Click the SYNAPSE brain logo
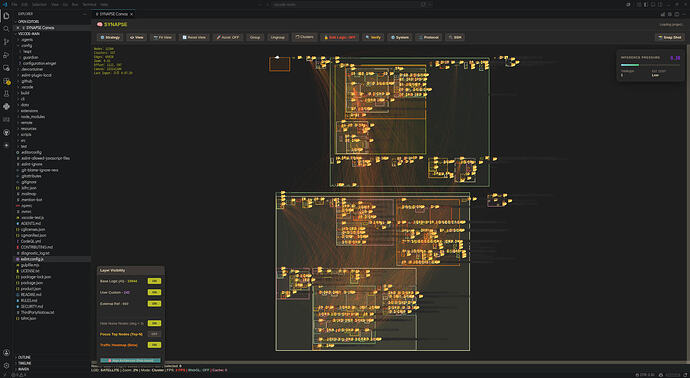Viewport: 690px width, 378px height. pyautogui.click(x=100, y=25)
